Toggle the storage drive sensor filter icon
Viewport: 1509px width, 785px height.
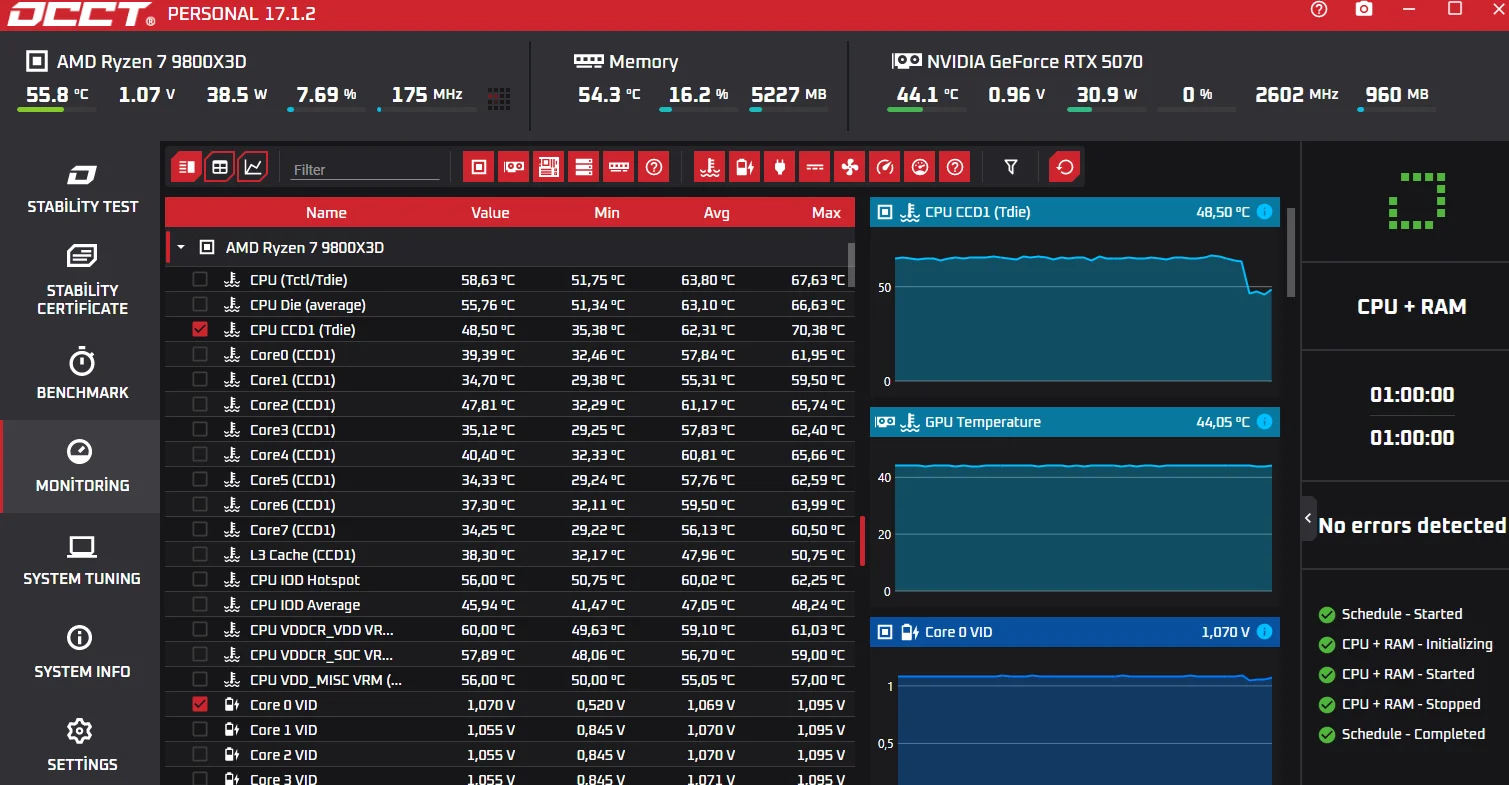point(584,167)
